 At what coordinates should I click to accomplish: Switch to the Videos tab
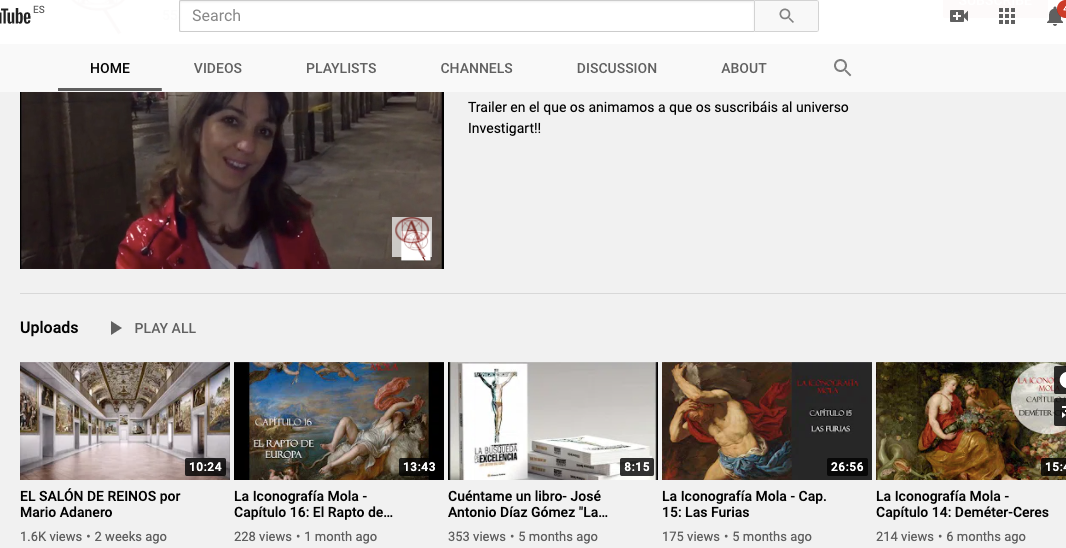pos(218,68)
